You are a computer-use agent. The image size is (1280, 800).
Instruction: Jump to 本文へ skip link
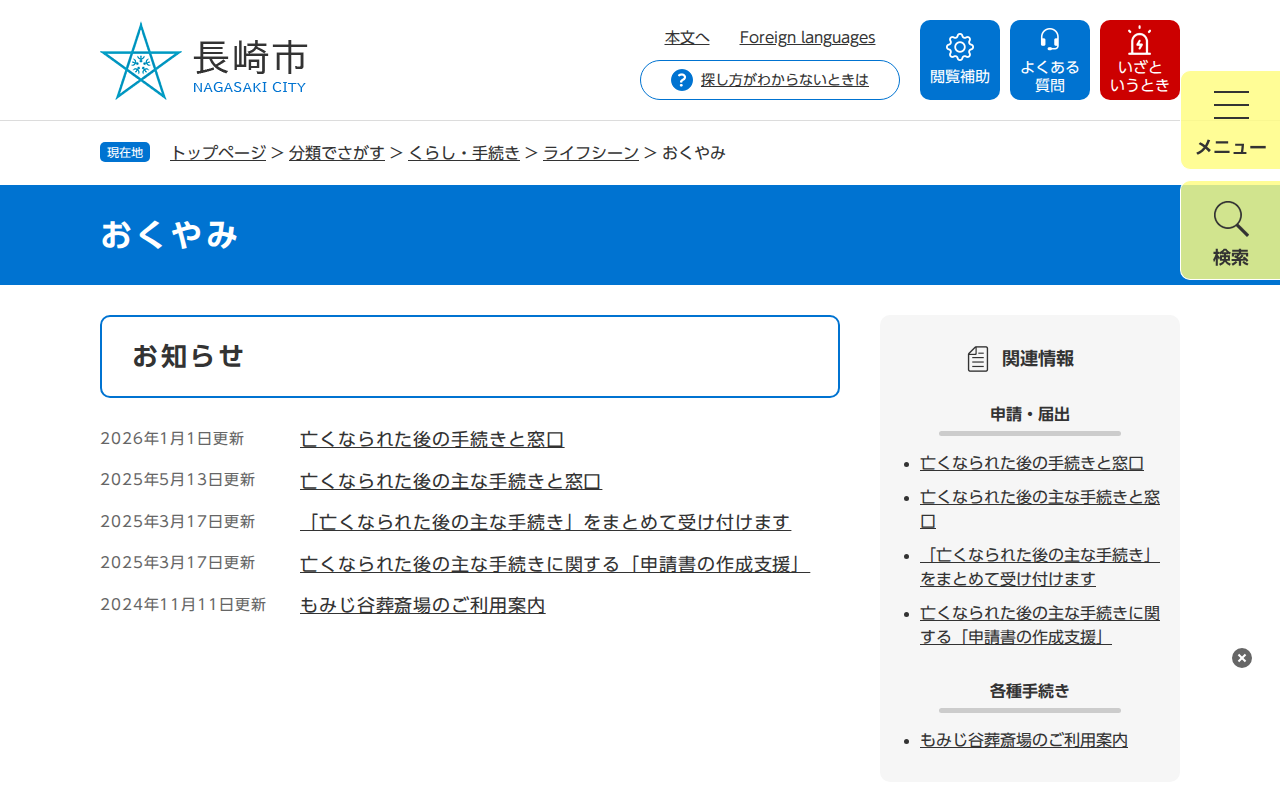[x=687, y=38]
